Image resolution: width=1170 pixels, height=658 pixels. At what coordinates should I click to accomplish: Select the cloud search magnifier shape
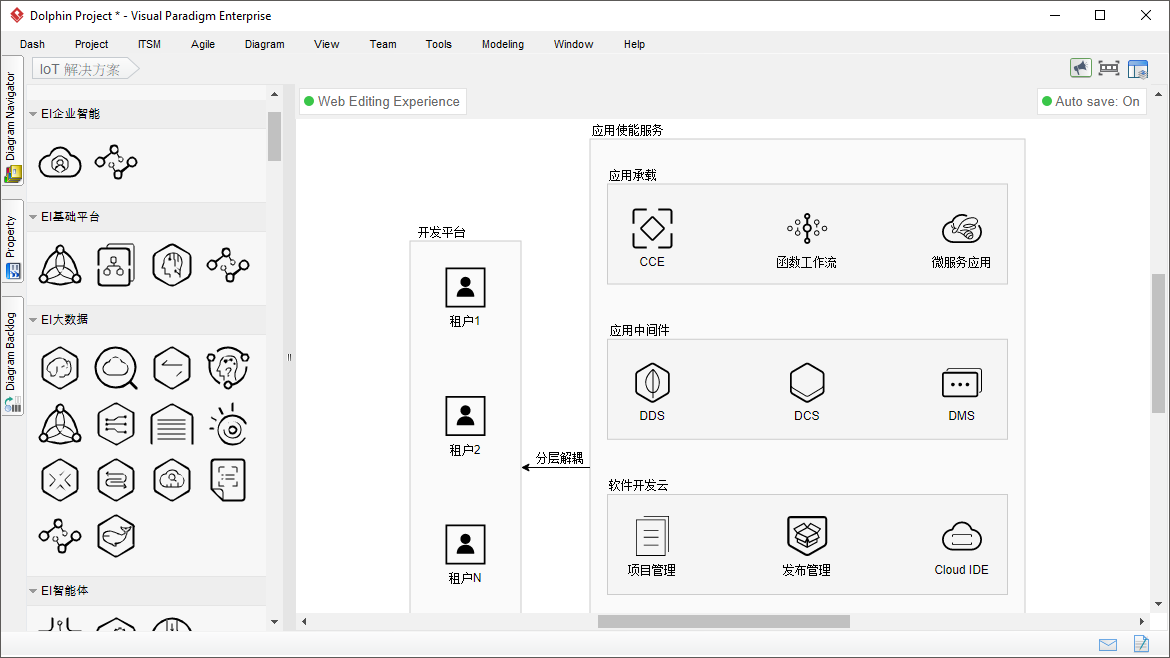click(116, 368)
